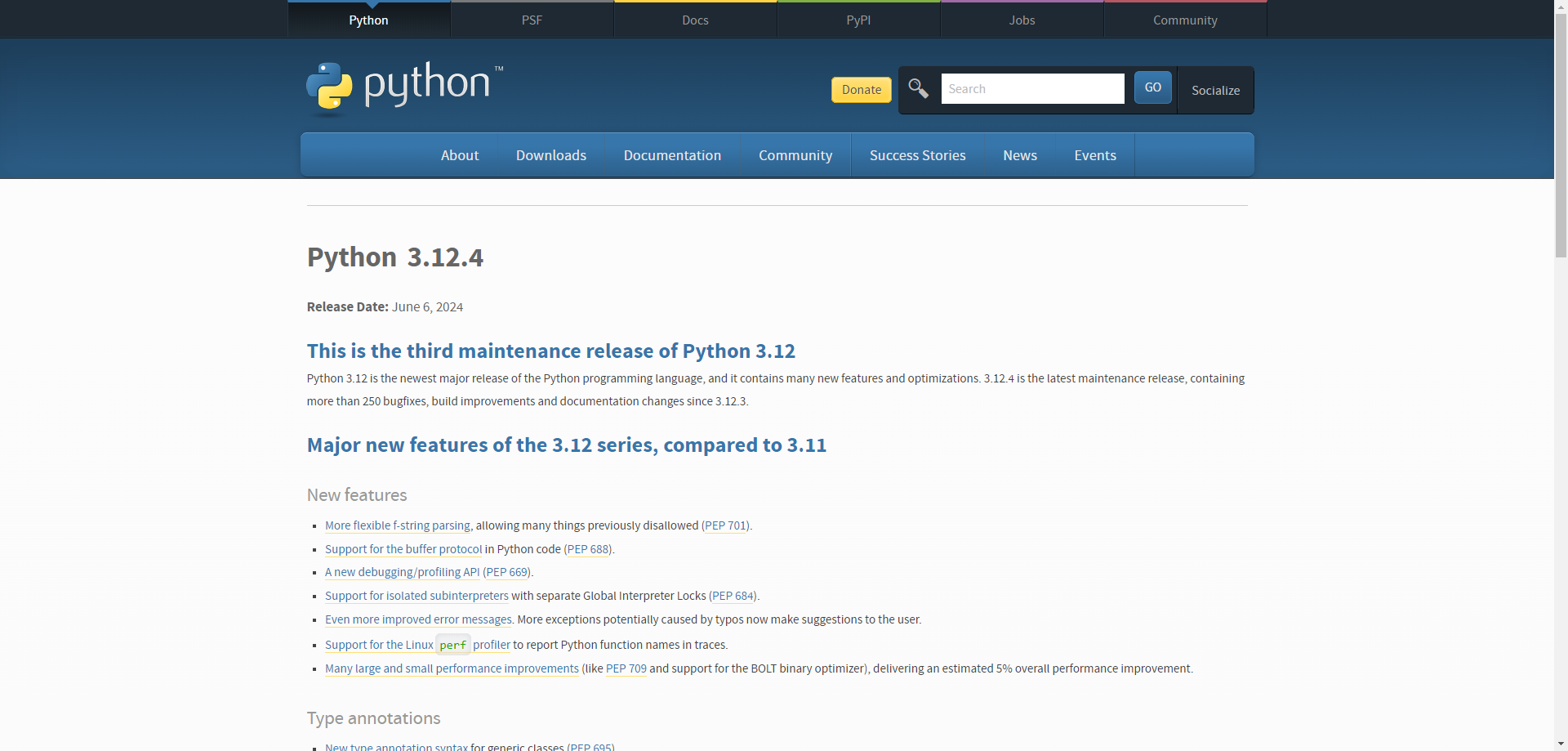Click 'This is the third maintenance release' heading
Viewport: 1568px width, 751px height.
551,351
